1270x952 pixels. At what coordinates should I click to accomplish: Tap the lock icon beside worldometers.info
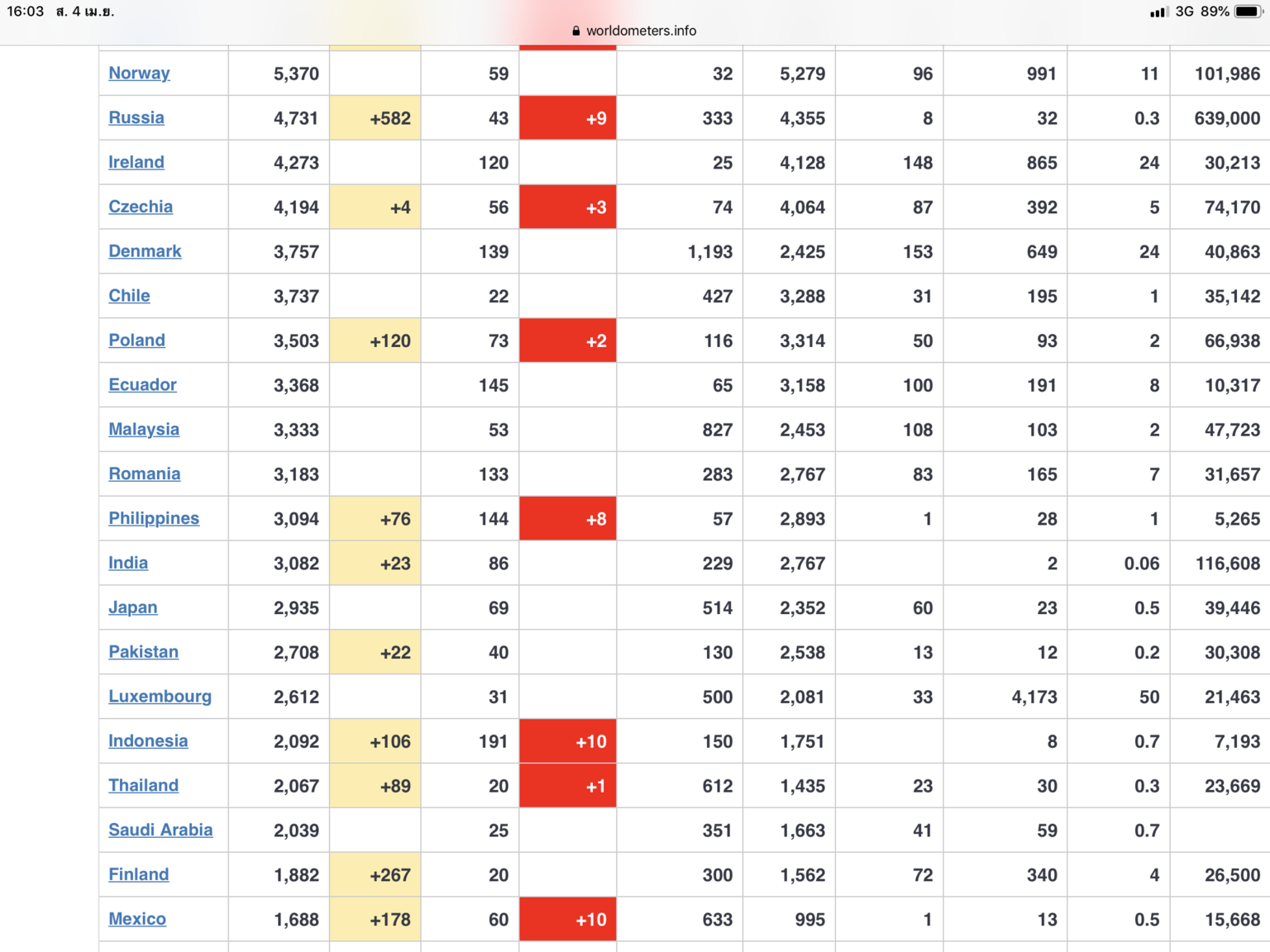(575, 31)
